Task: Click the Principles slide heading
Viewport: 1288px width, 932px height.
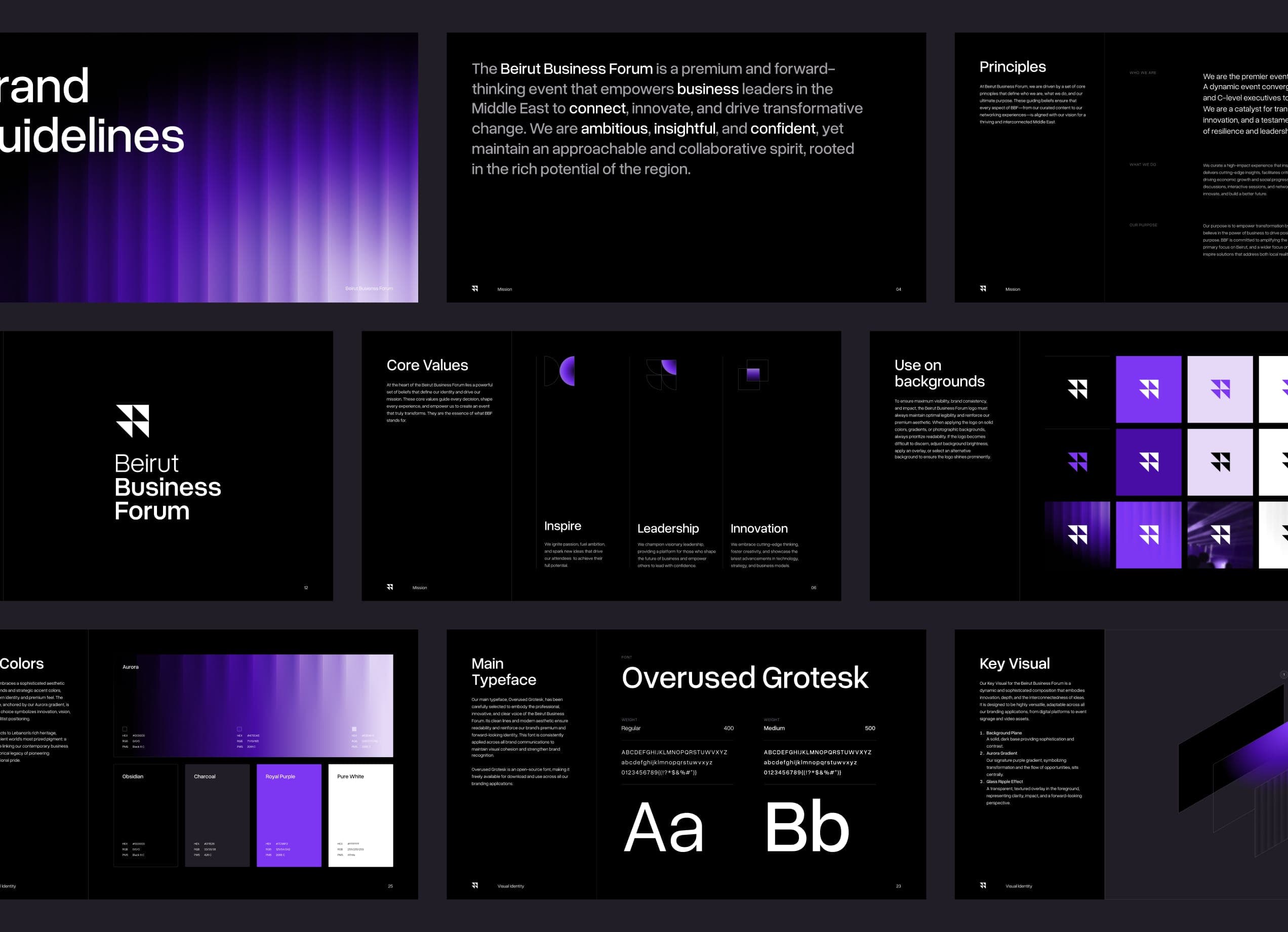Action: [1012, 67]
